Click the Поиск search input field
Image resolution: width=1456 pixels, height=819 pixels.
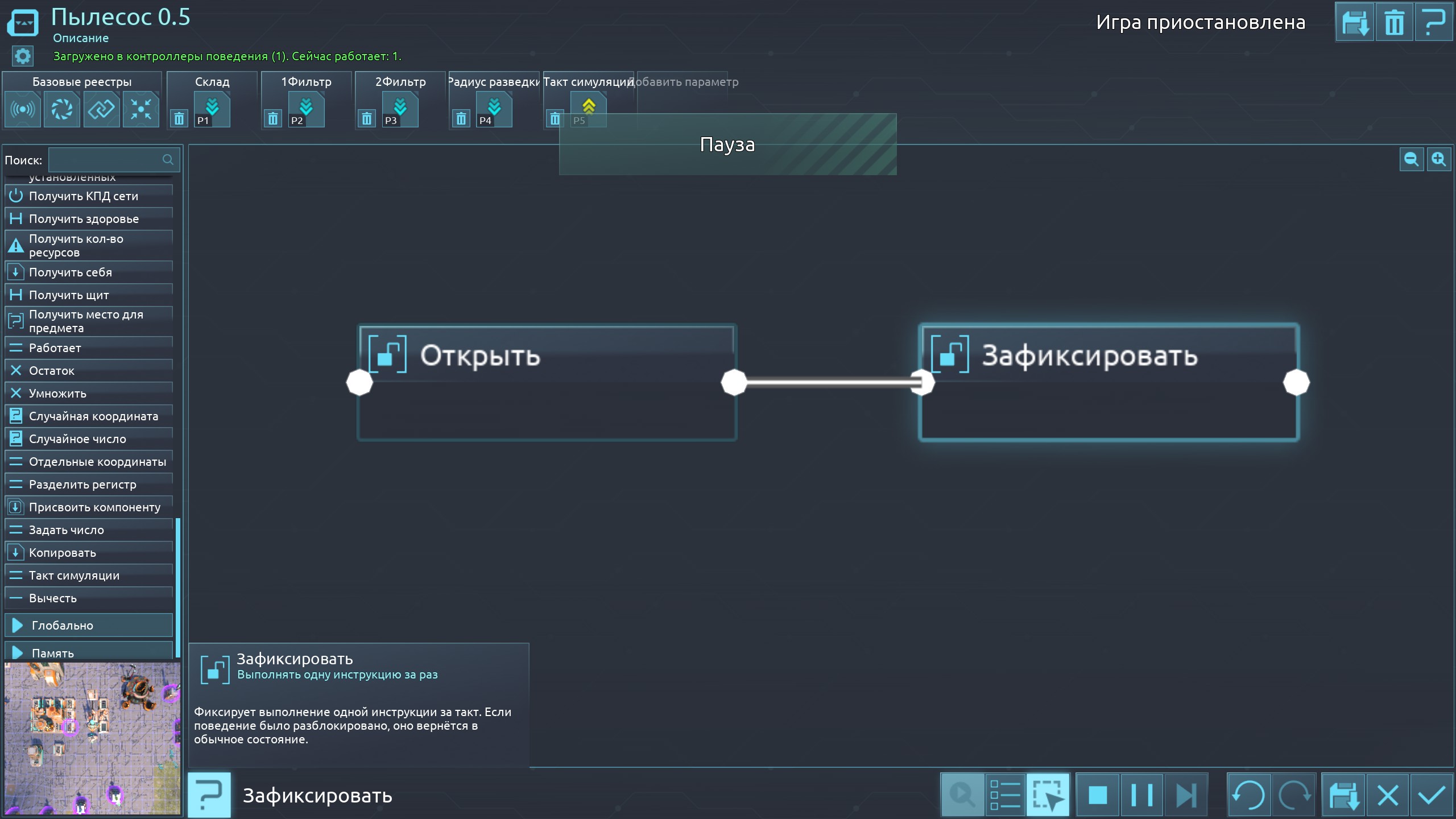(x=105, y=160)
